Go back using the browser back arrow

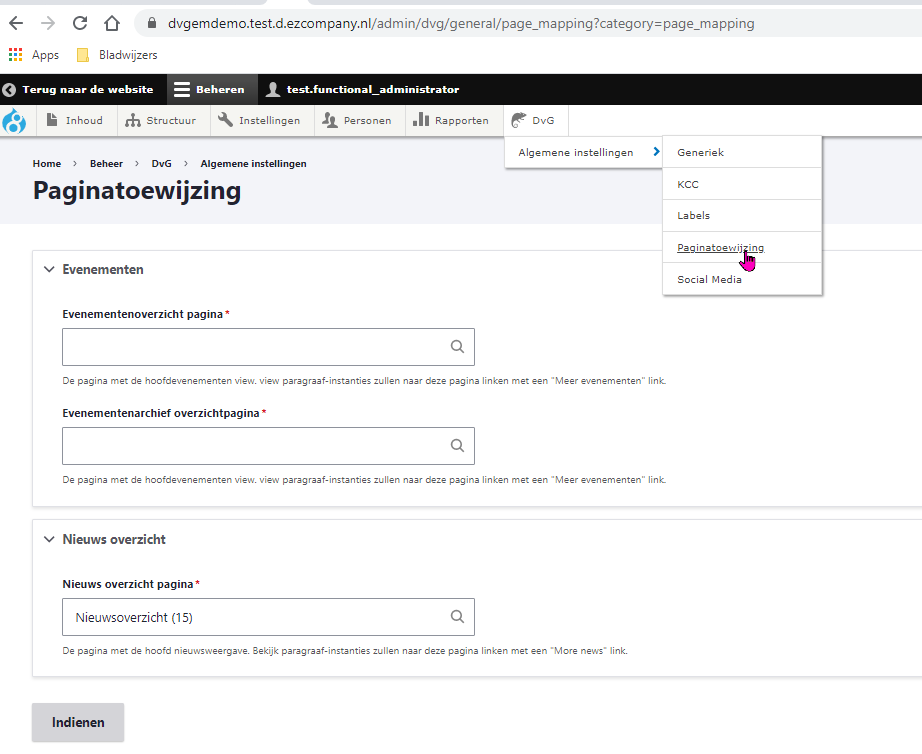pos(16,23)
